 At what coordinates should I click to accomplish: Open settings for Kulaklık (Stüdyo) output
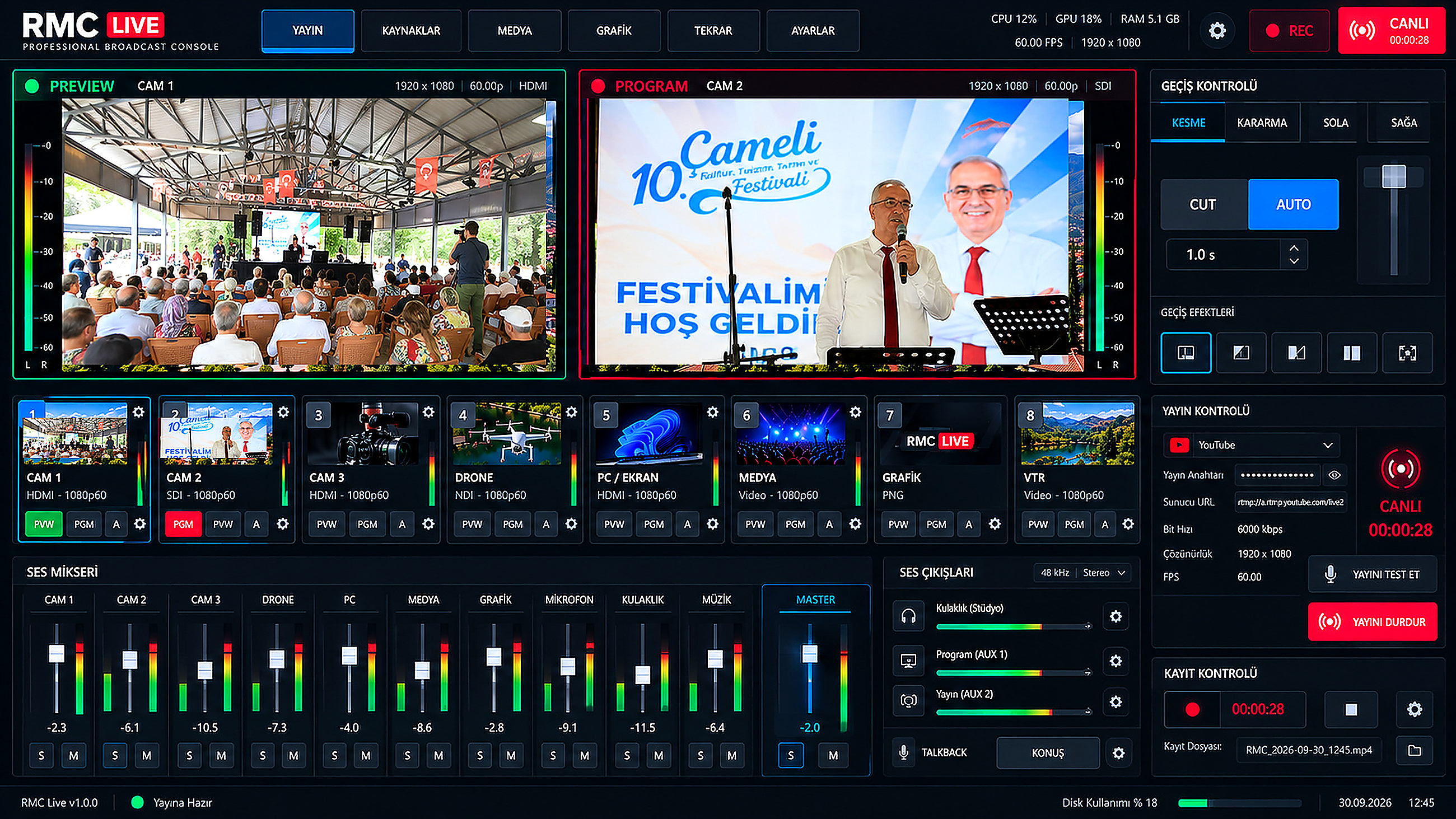(x=1116, y=616)
